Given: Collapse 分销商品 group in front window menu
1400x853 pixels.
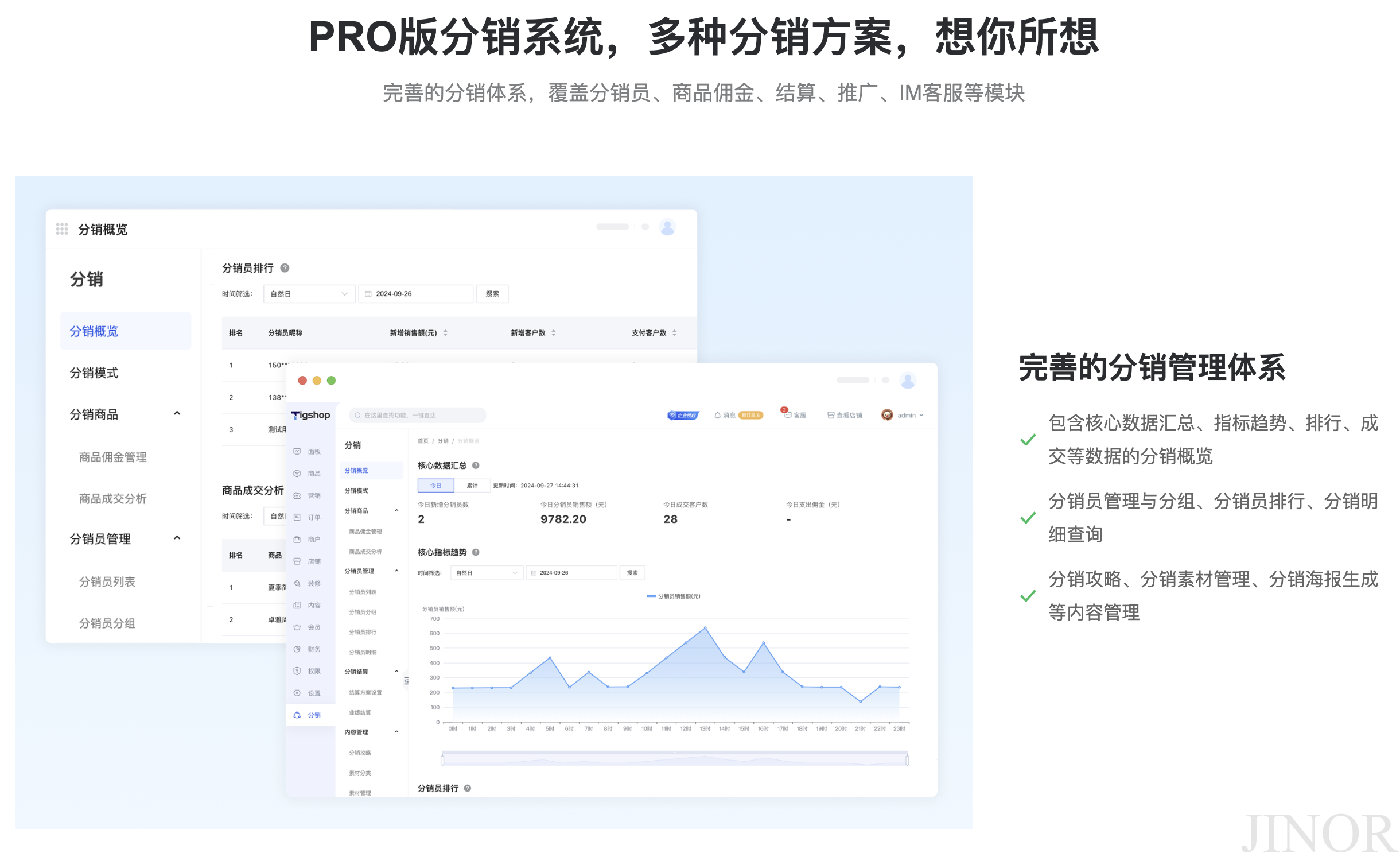Looking at the screenshot, I should coord(396,511).
